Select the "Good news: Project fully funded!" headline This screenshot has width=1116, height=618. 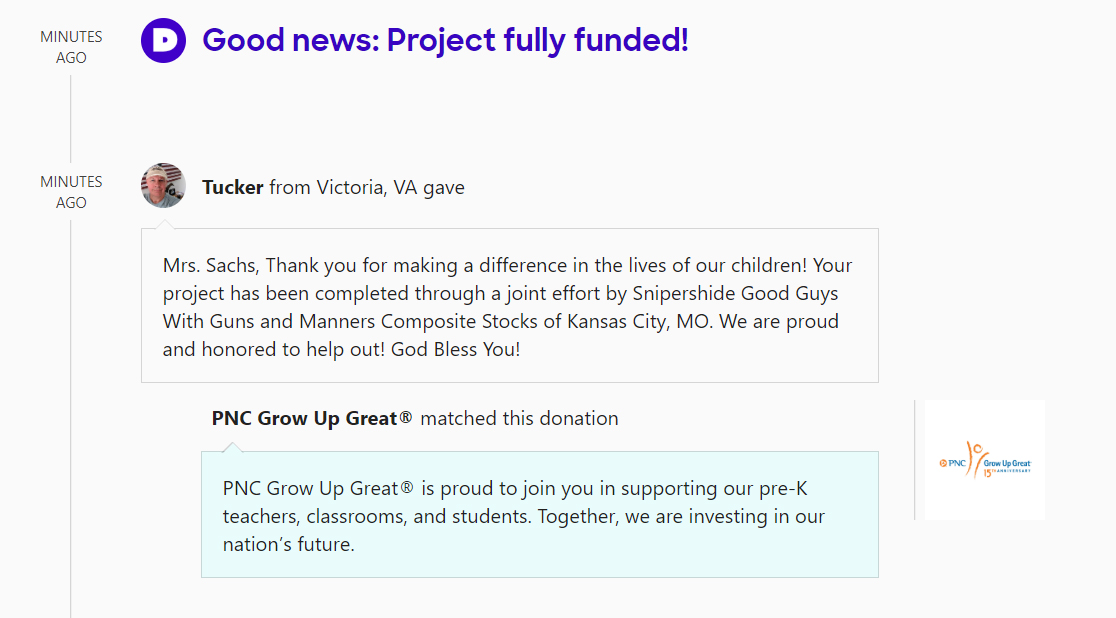click(x=445, y=41)
